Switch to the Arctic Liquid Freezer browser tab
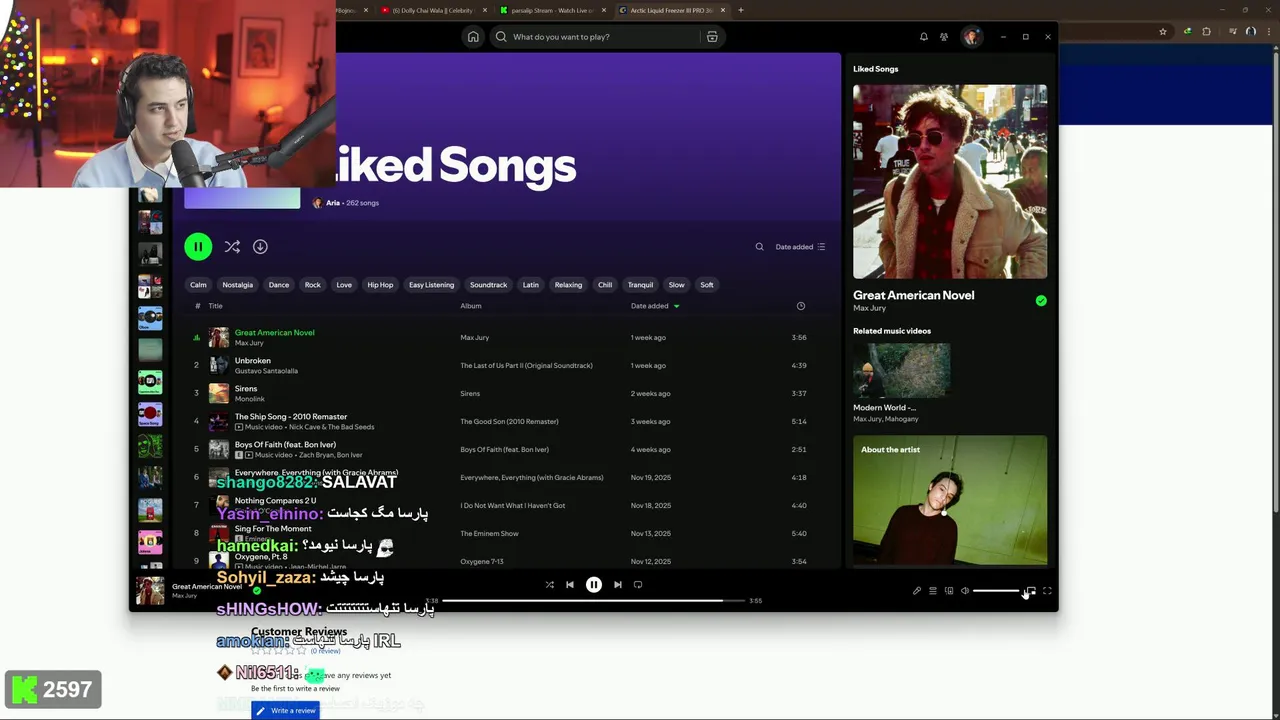Viewport: 1280px width, 720px height. pos(672,10)
